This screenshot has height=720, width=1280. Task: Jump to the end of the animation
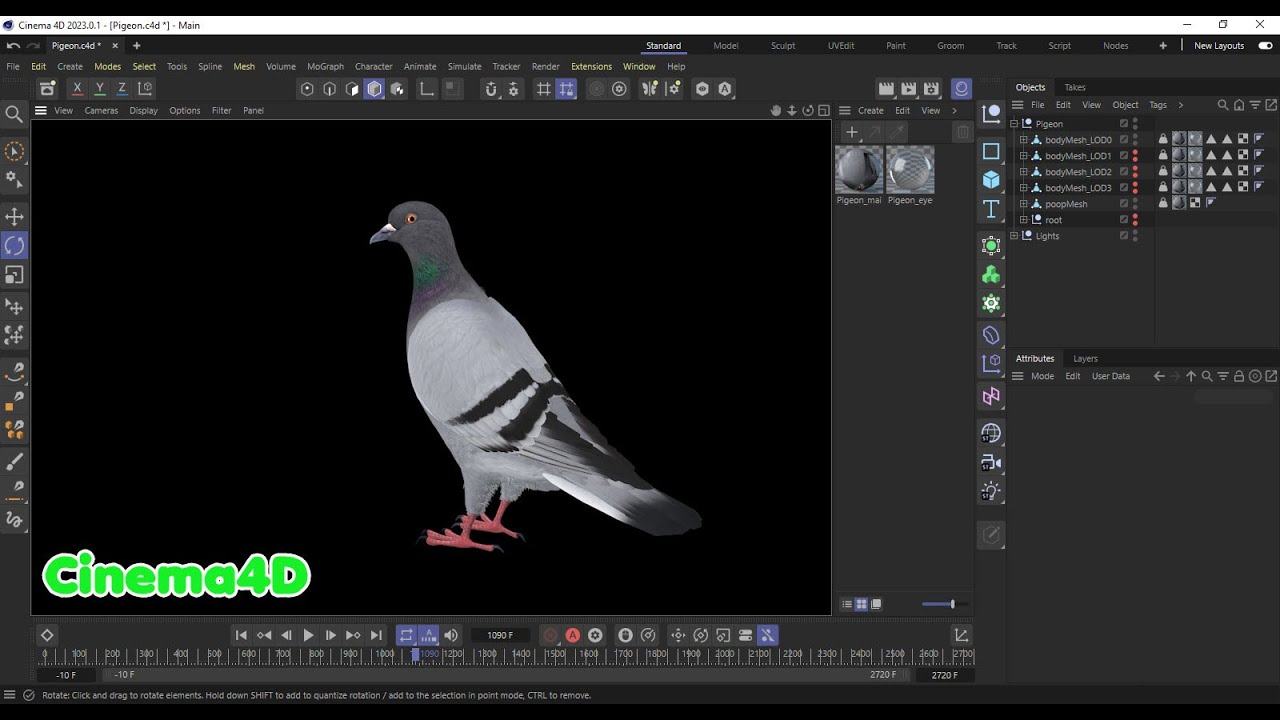(376, 635)
